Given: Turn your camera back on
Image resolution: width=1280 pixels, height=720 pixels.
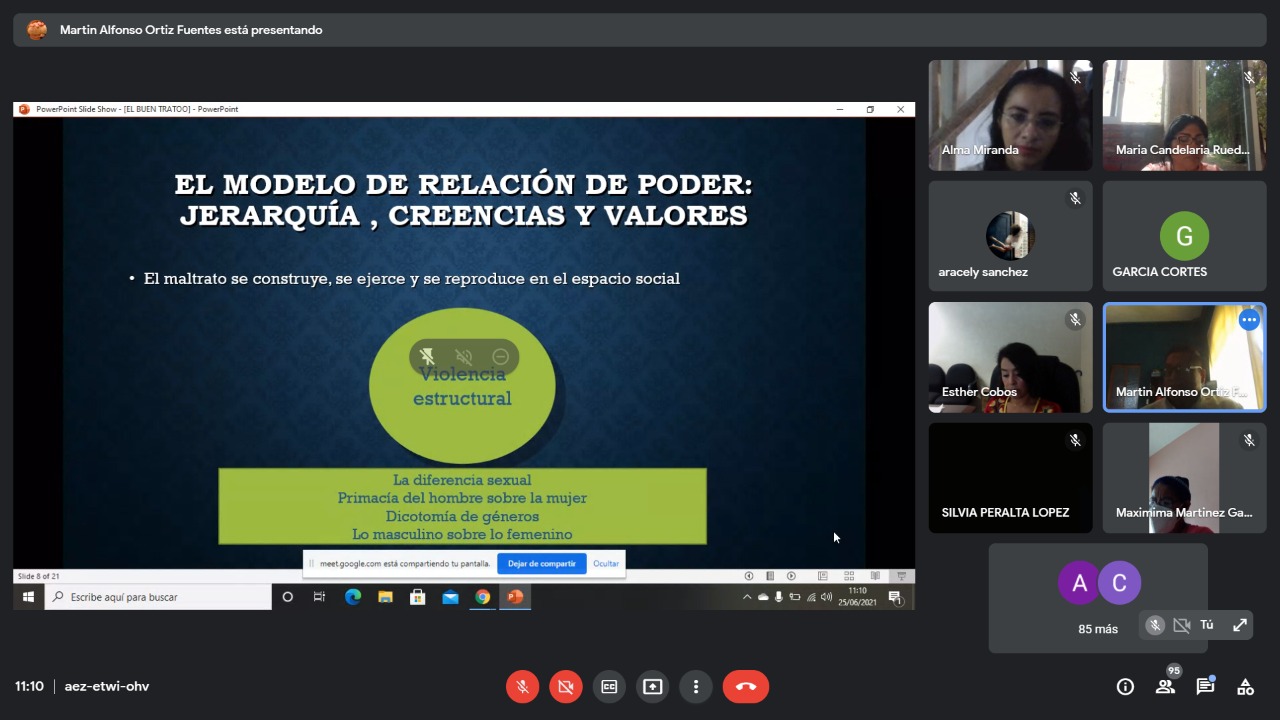Looking at the screenshot, I should 565,686.
